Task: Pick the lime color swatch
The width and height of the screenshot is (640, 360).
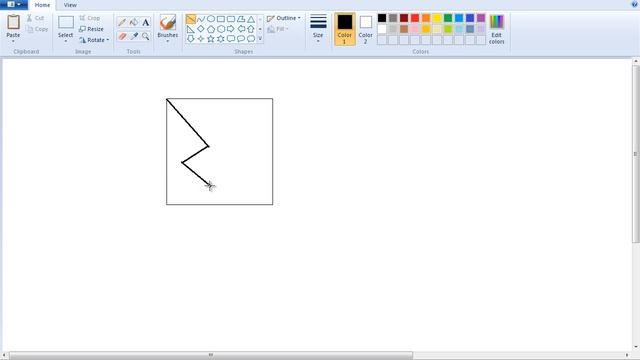Action: click(x=448, y=29)
